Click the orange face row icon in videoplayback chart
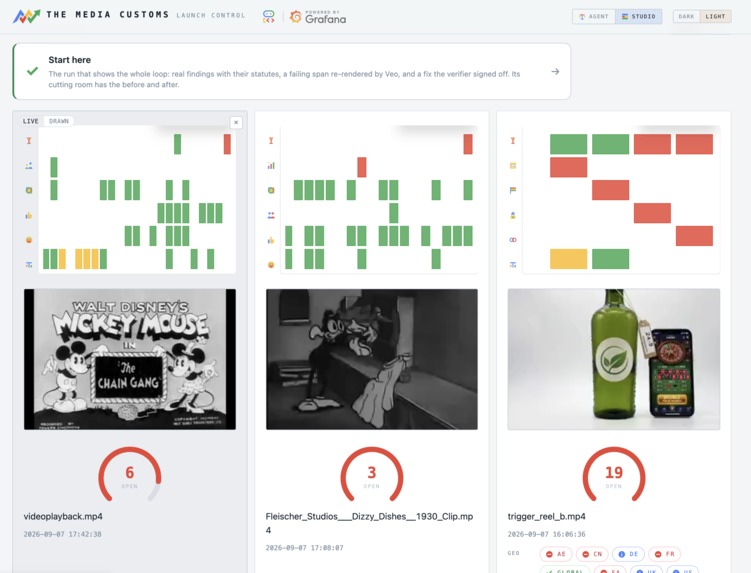This screenshot has height=573, width=751. point(29,240)
